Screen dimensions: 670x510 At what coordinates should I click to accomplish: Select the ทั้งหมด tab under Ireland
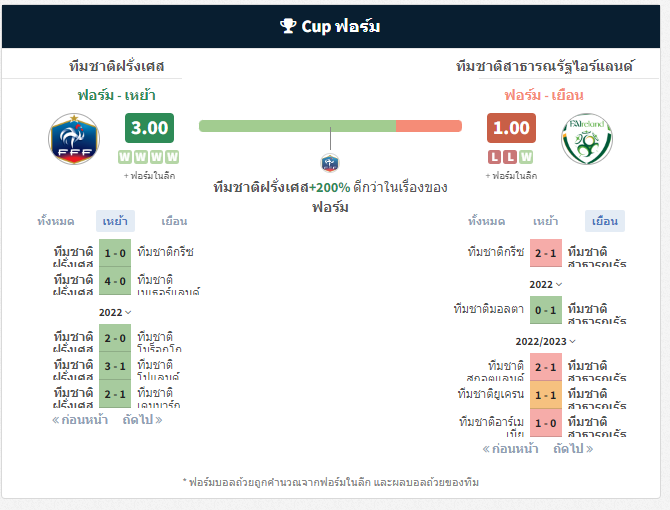click(x=486, y=221)
